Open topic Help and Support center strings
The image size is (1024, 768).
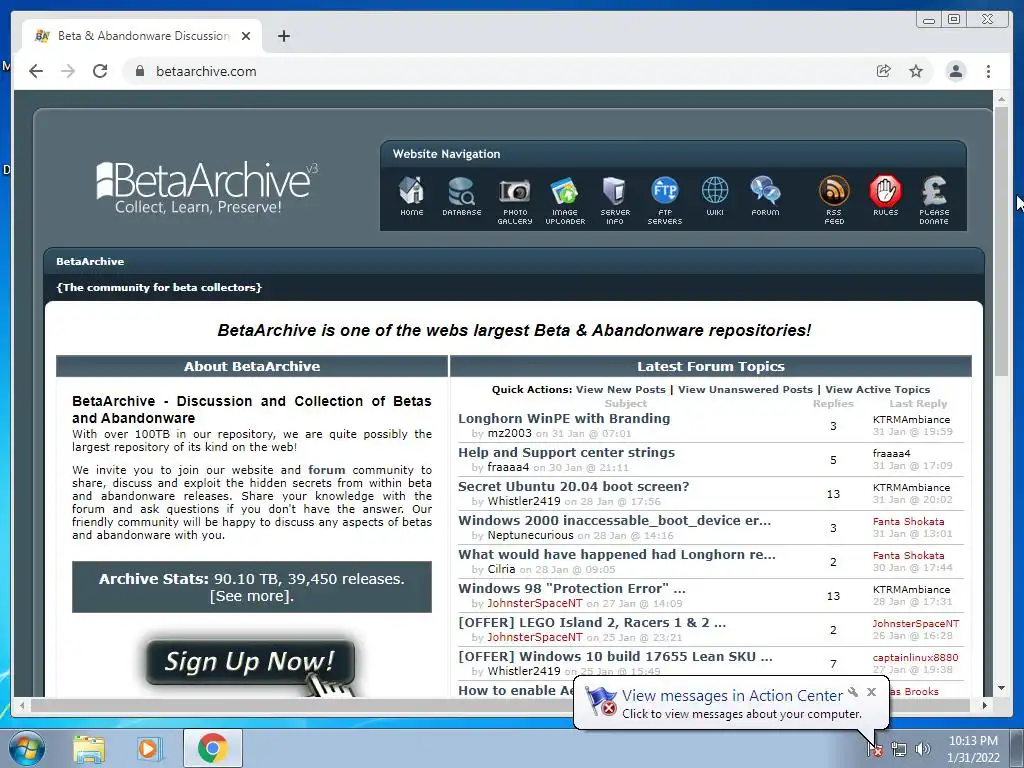566,452
